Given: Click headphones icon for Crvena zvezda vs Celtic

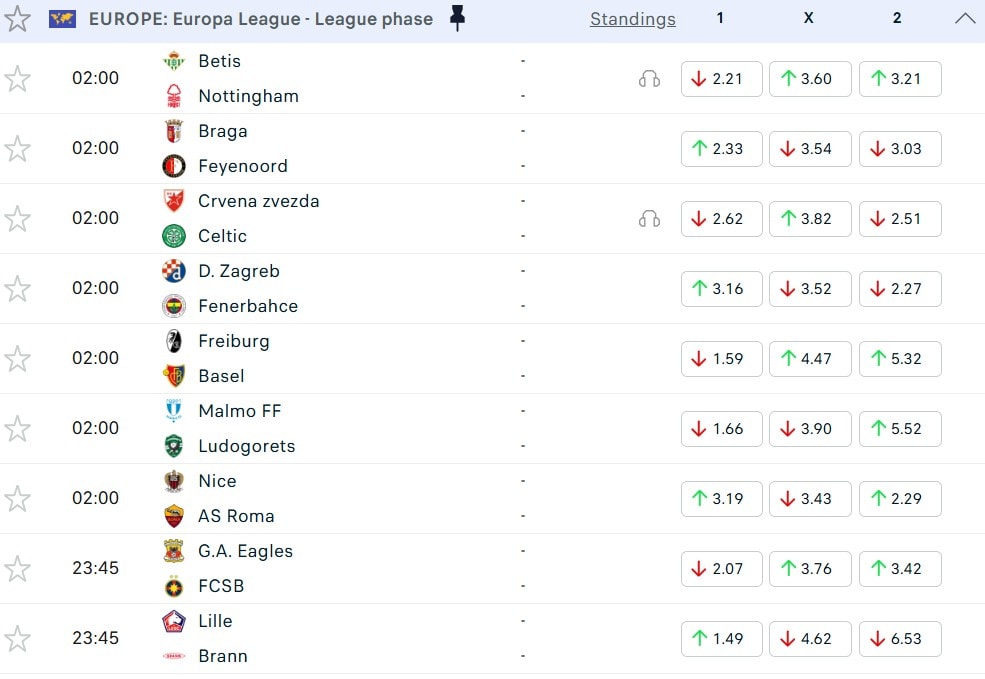Looking at the screenshot, I should pos(649,219).
